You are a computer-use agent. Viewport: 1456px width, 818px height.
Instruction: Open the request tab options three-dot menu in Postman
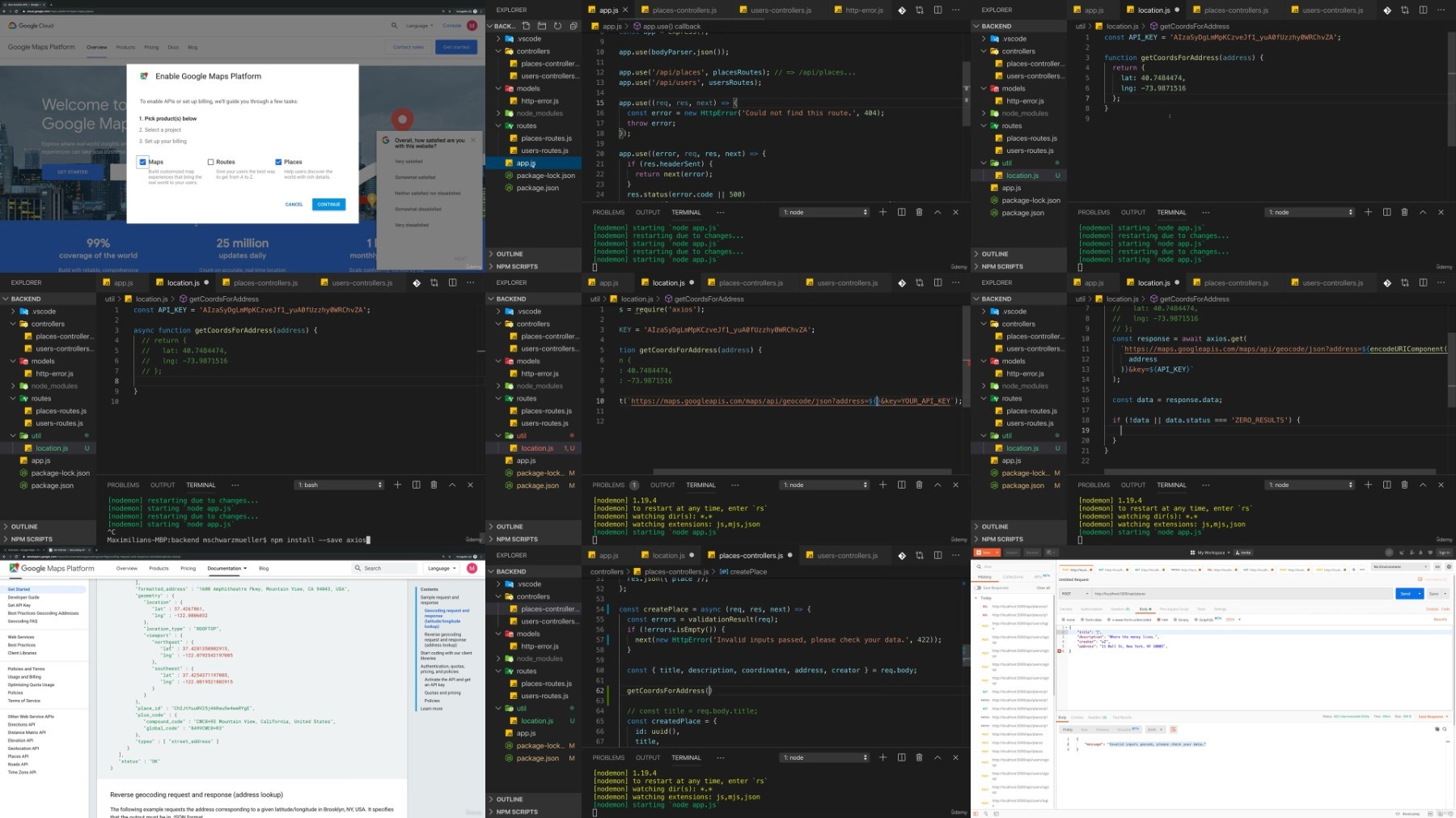pos(1362,570)
